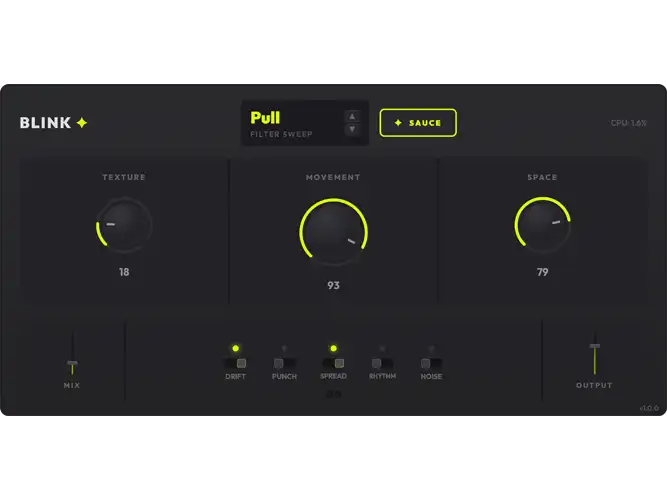Screen dimensions: 667x500
Task: Click the Space knob
Action: click(542, 225)
